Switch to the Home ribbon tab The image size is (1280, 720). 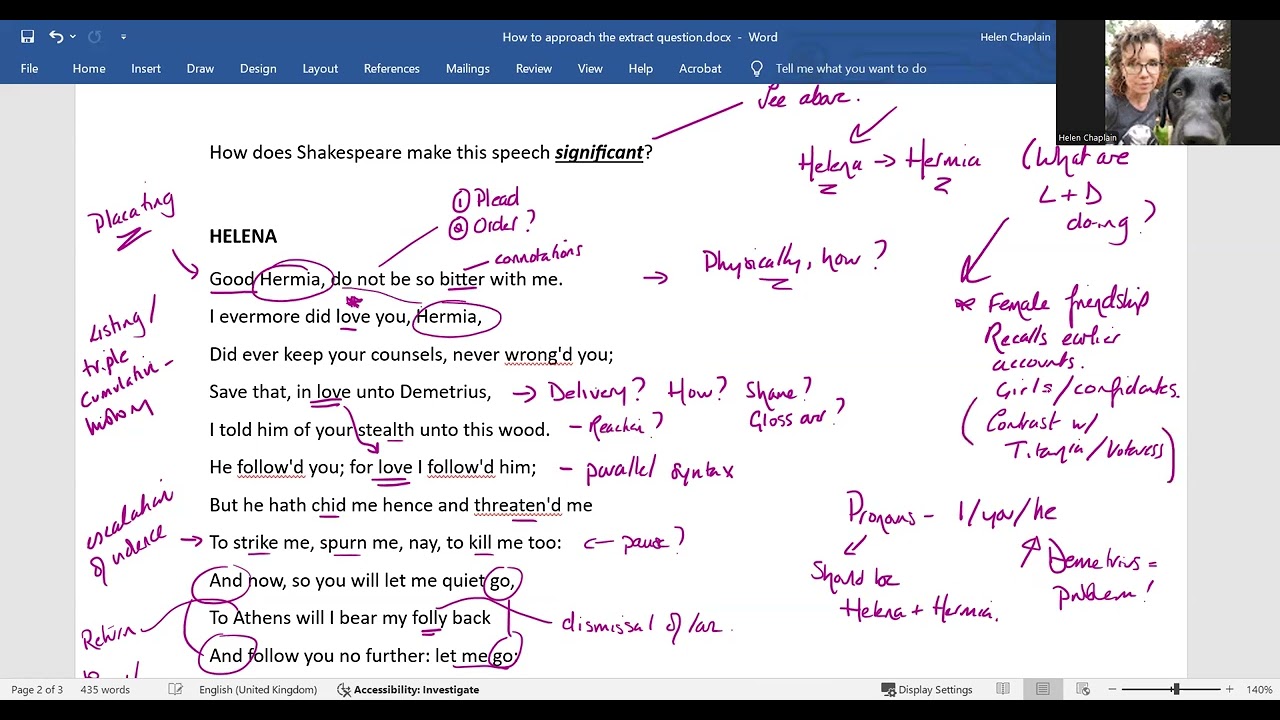89,68
